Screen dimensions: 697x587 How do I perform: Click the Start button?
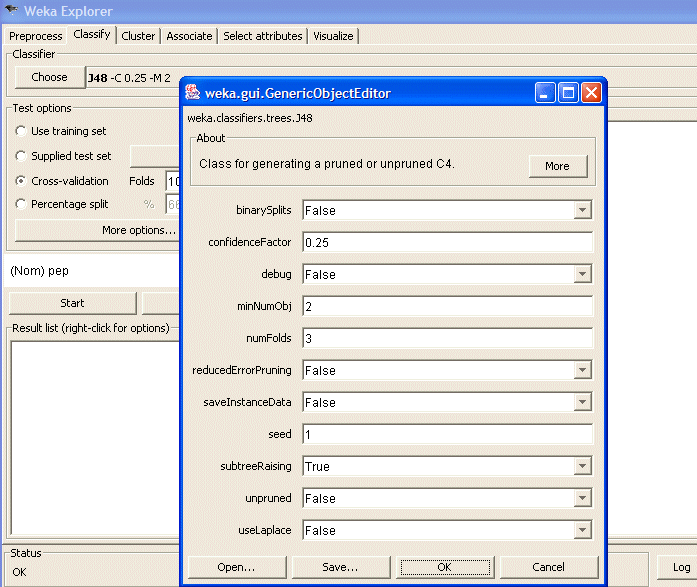[72, 303]
